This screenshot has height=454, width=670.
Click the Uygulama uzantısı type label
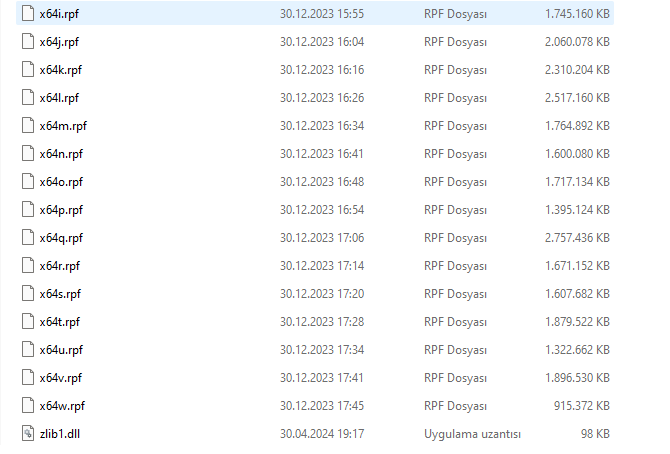pos(473,434)
